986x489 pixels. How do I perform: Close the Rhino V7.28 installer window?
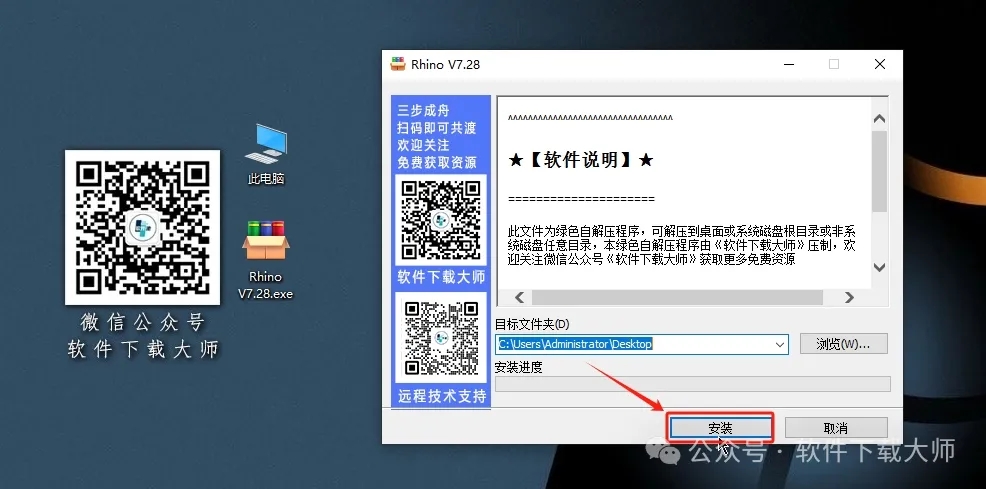tap(880, 64)
